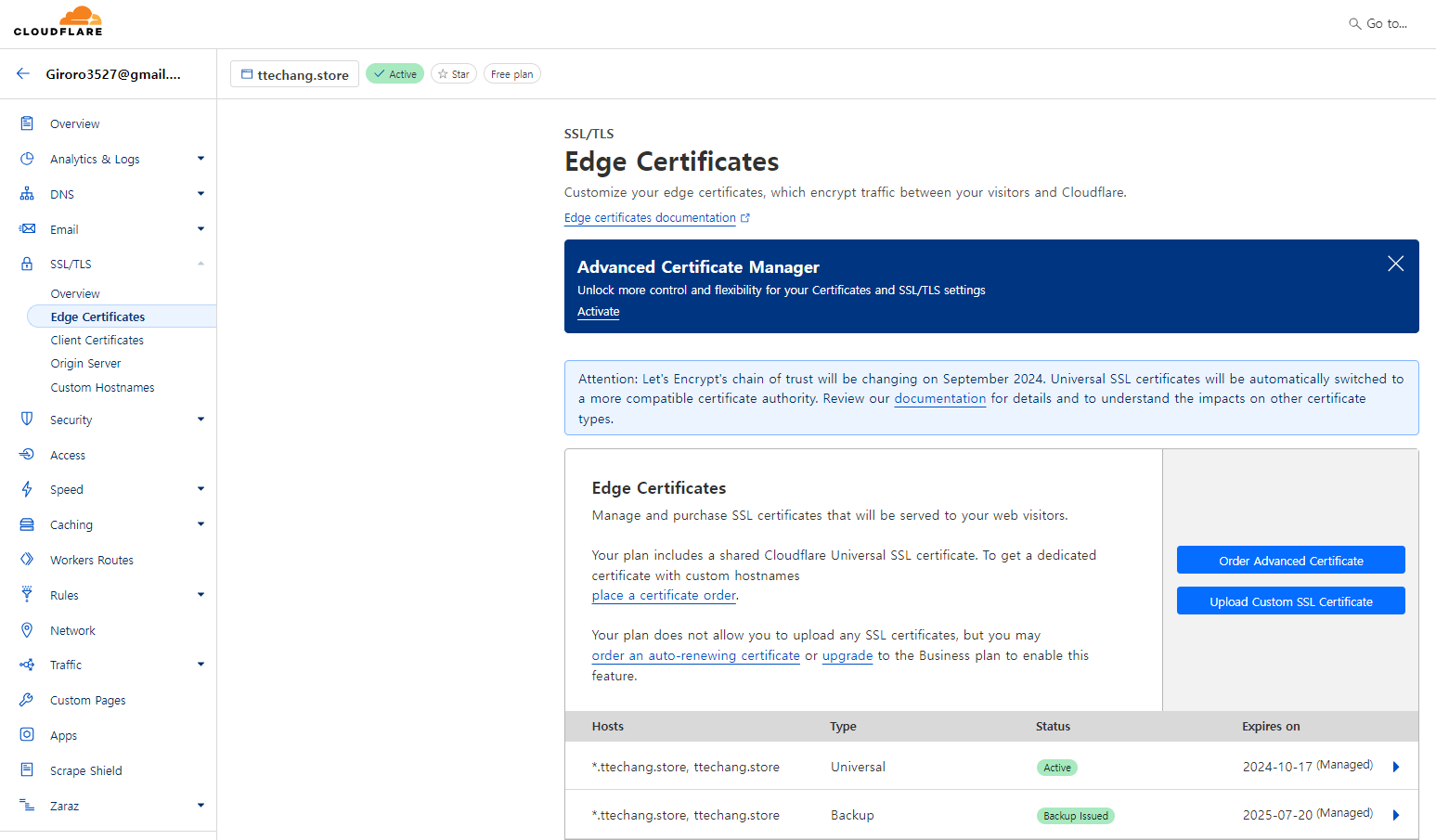Expand the Backup certificate row arrow

(1396, 815)
